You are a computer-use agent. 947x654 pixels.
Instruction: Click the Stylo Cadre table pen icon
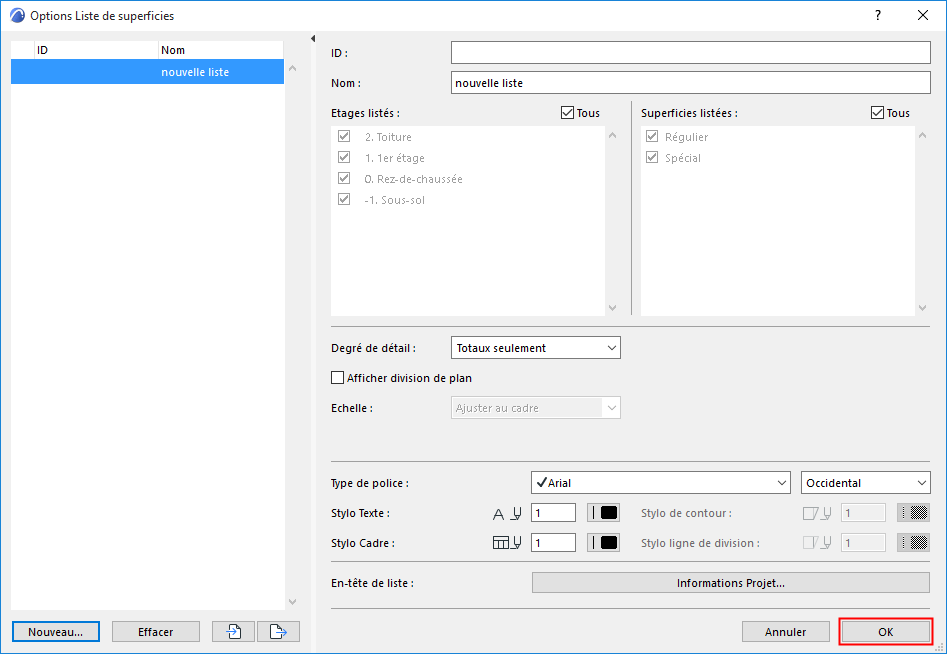507,543
